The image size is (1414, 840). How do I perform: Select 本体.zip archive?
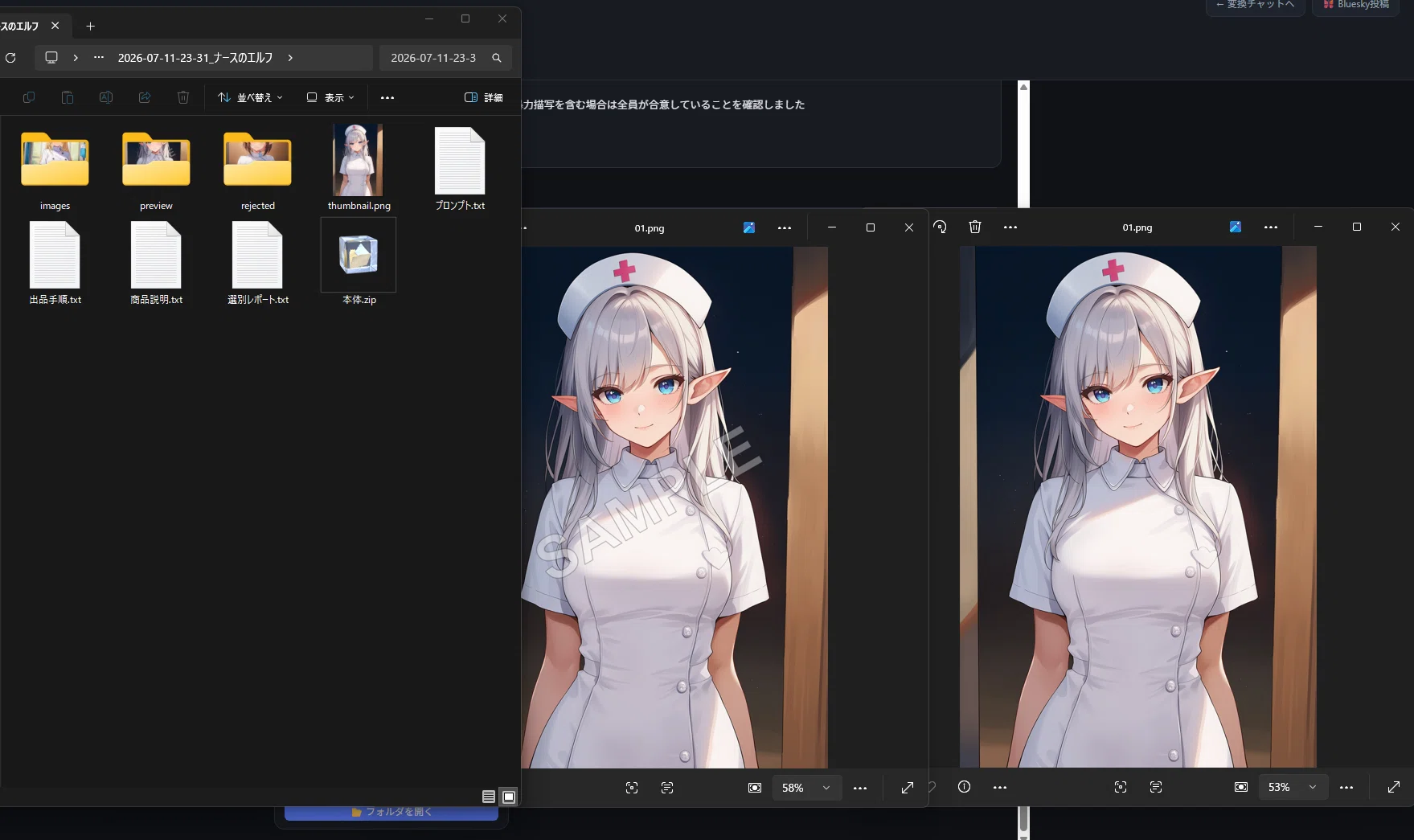(359, 264)
